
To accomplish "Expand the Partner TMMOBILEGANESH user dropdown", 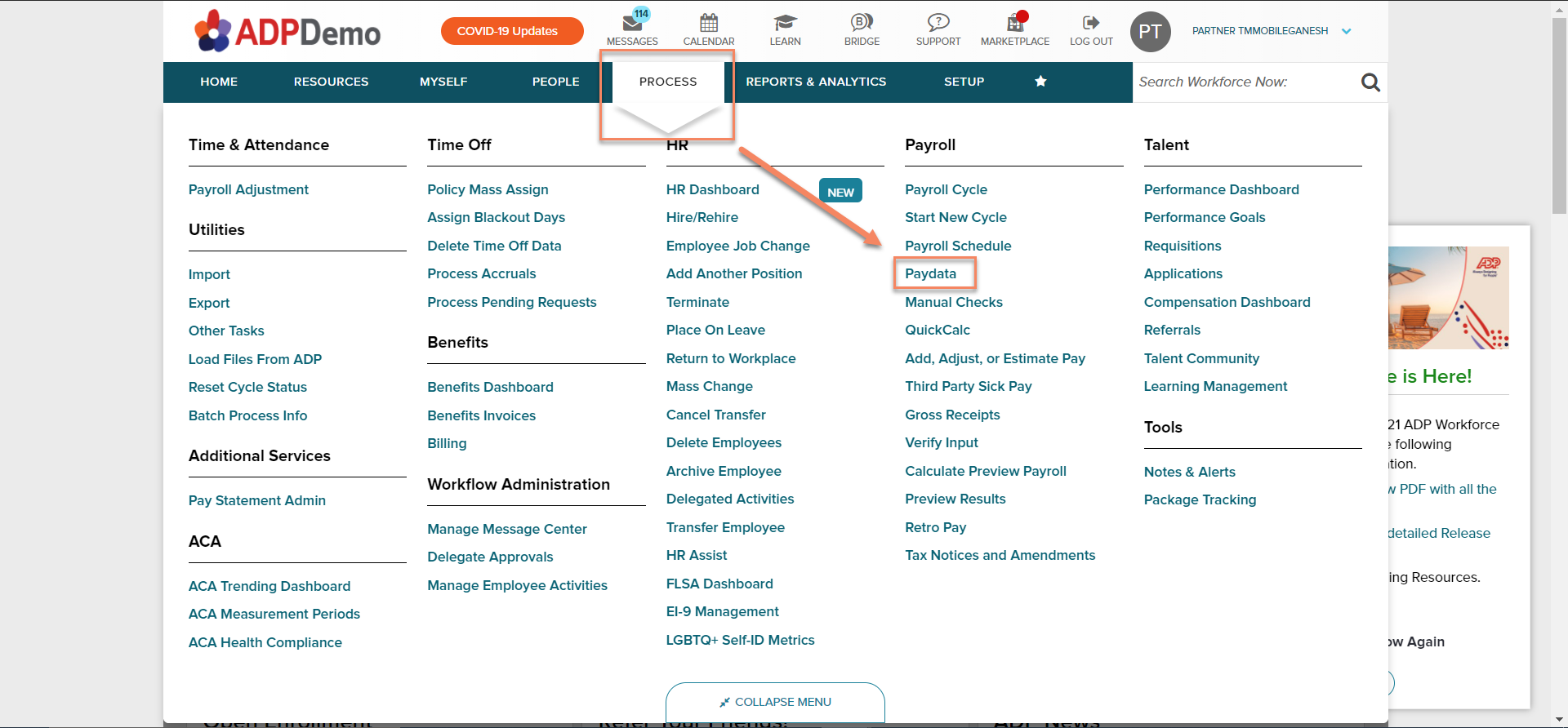I will point(1347,32).
